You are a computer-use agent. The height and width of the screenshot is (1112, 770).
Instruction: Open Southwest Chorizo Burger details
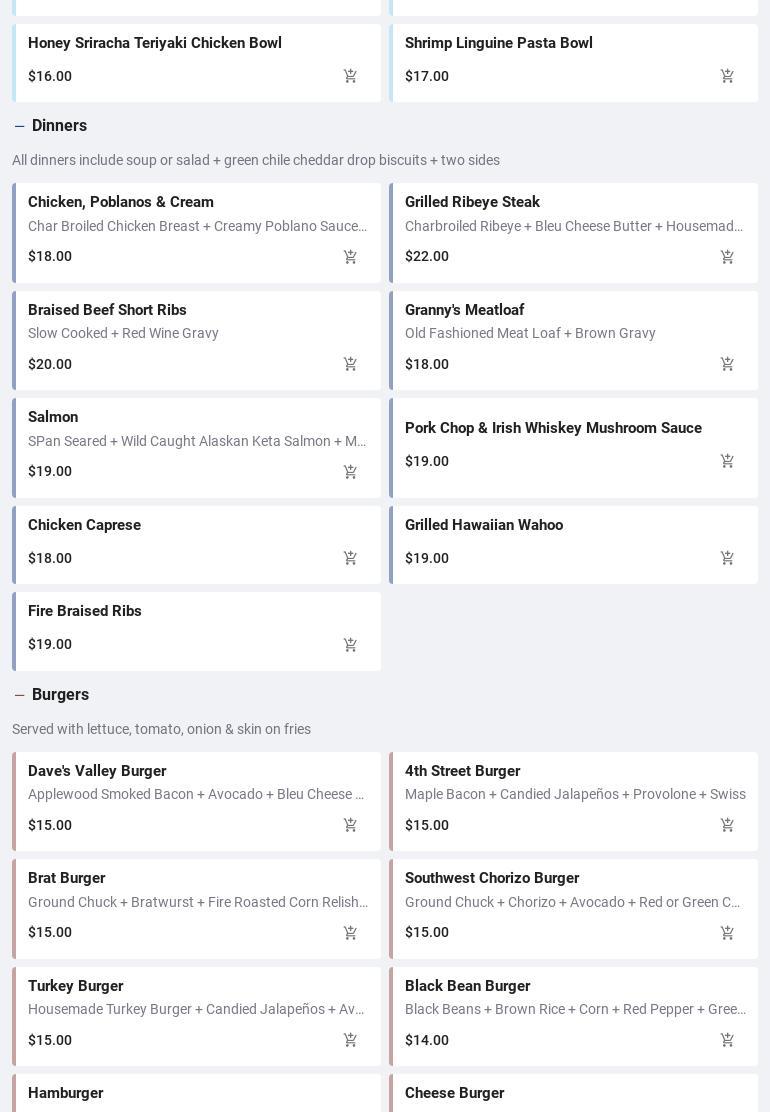pyautogui.click(x=491, y=878)
